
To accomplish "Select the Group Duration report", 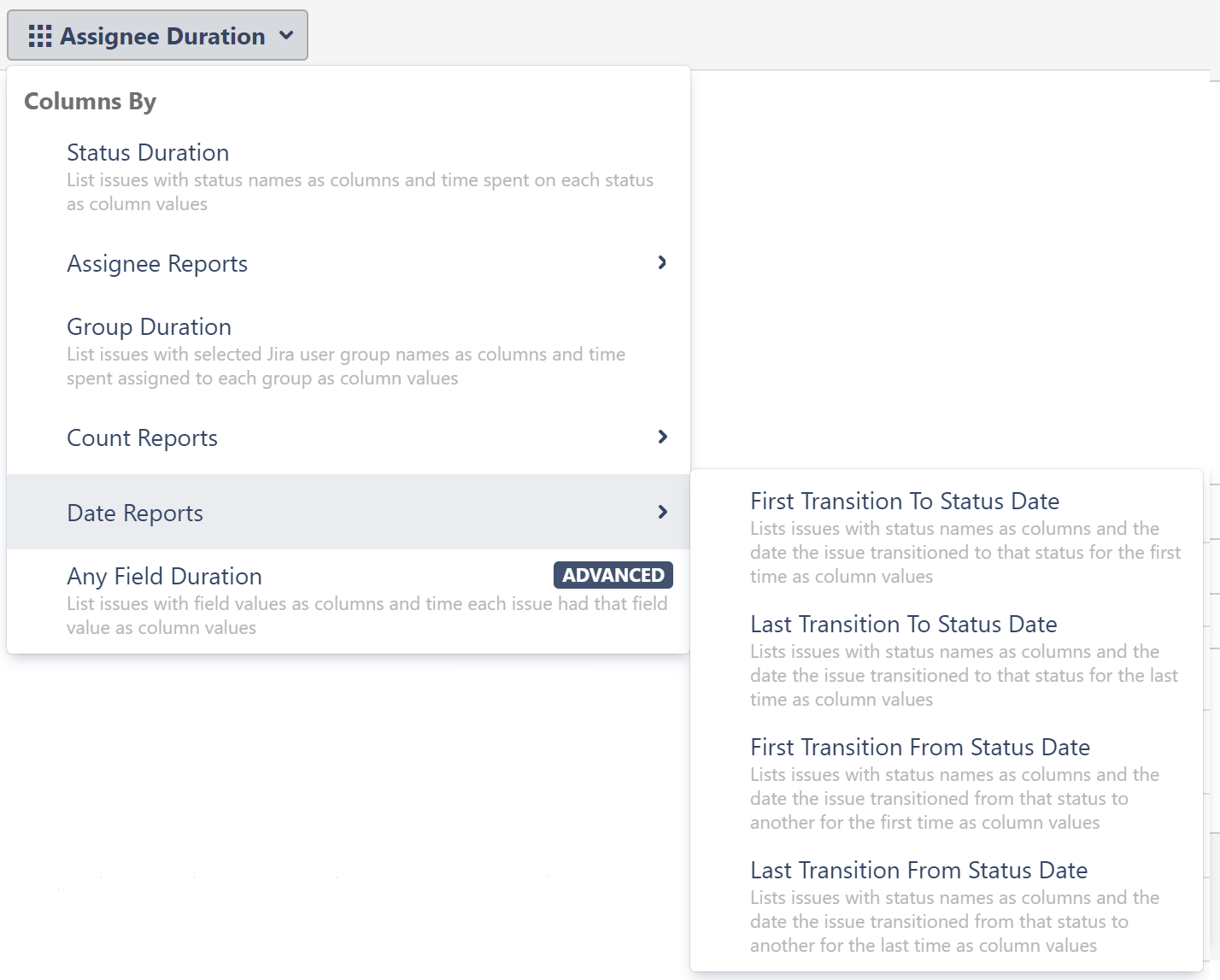I will point(149,326).
